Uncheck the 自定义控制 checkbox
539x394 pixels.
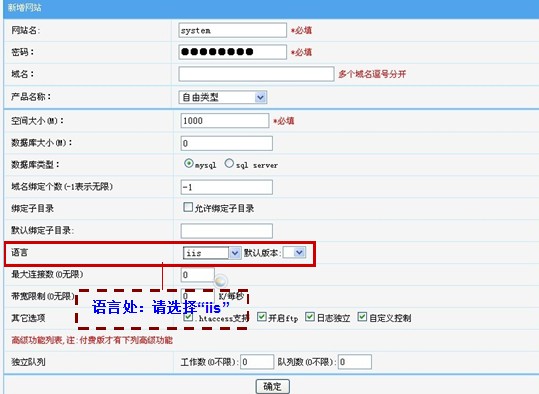coord(362,317)
